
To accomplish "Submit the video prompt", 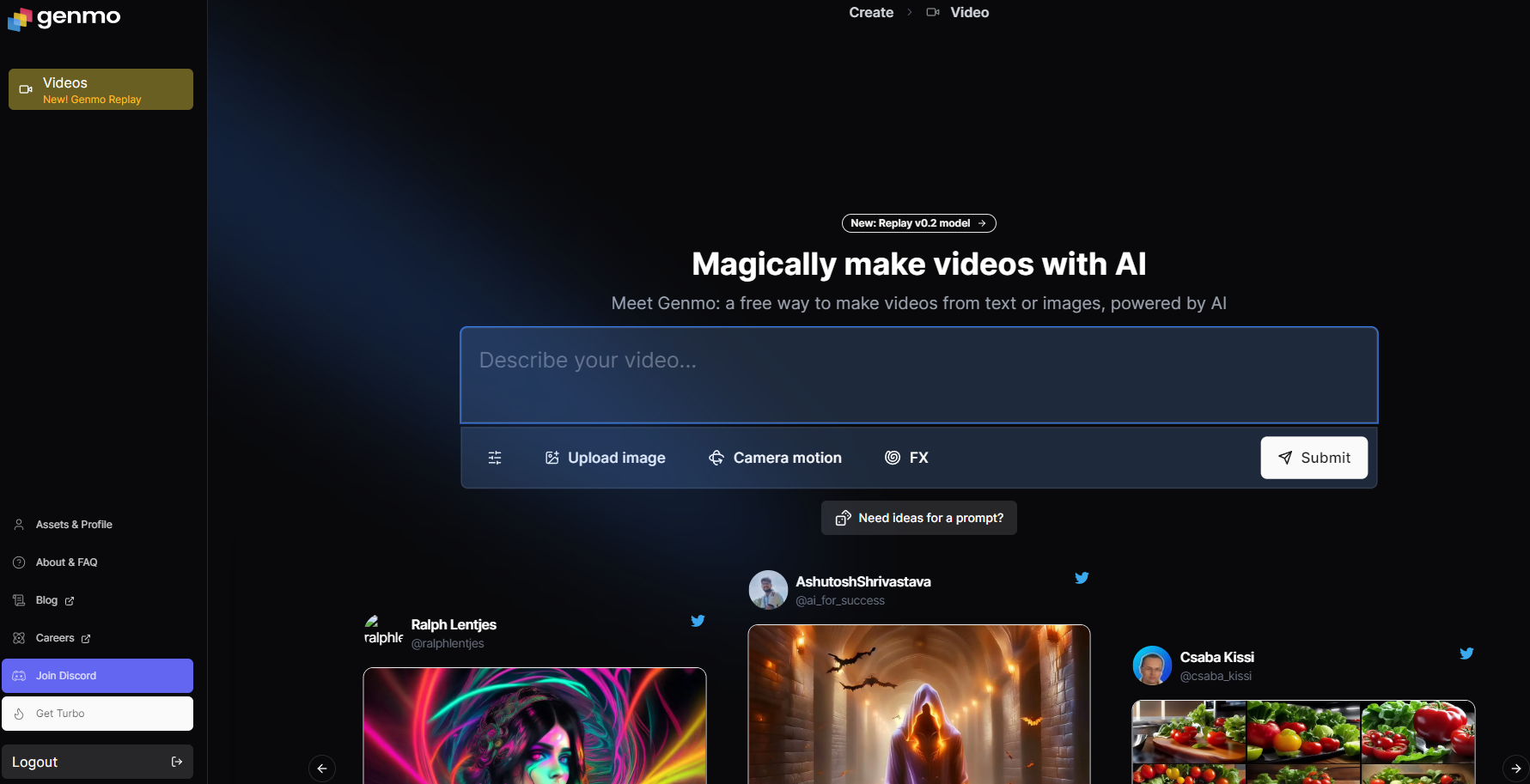I will 1314,458.
